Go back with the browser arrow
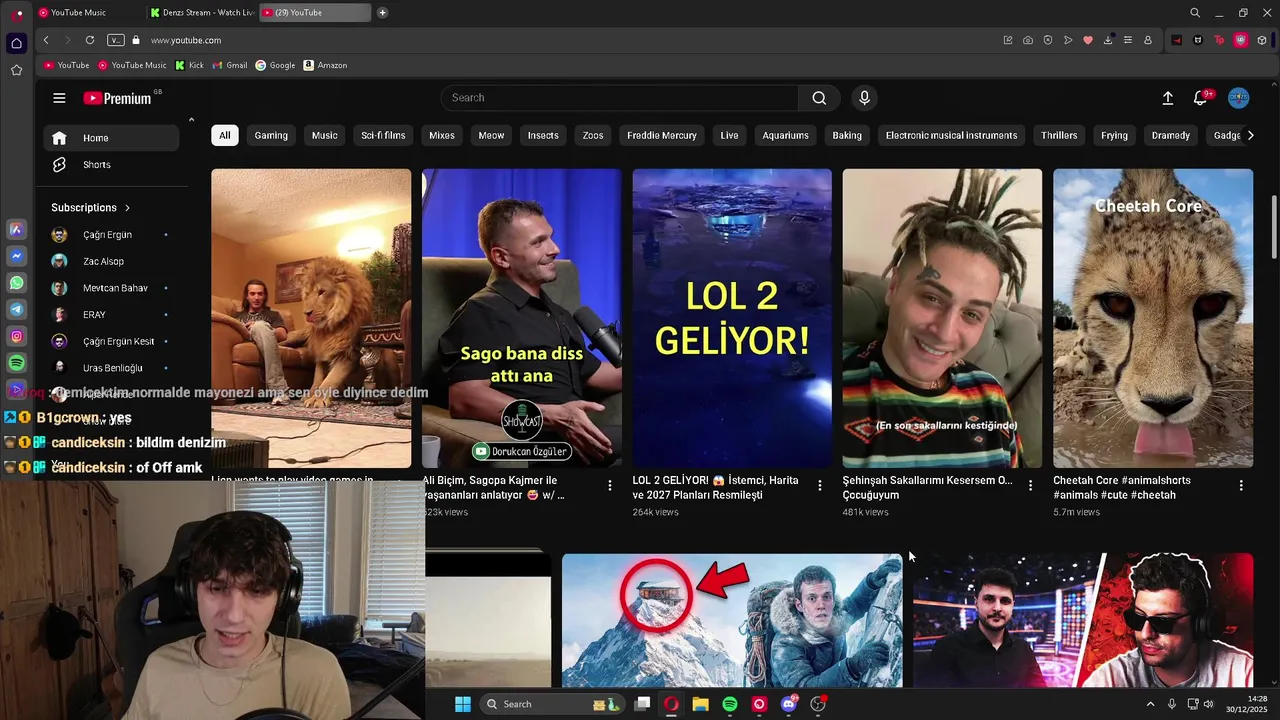This screenshot has width=1280, height=720. [46, 40]
